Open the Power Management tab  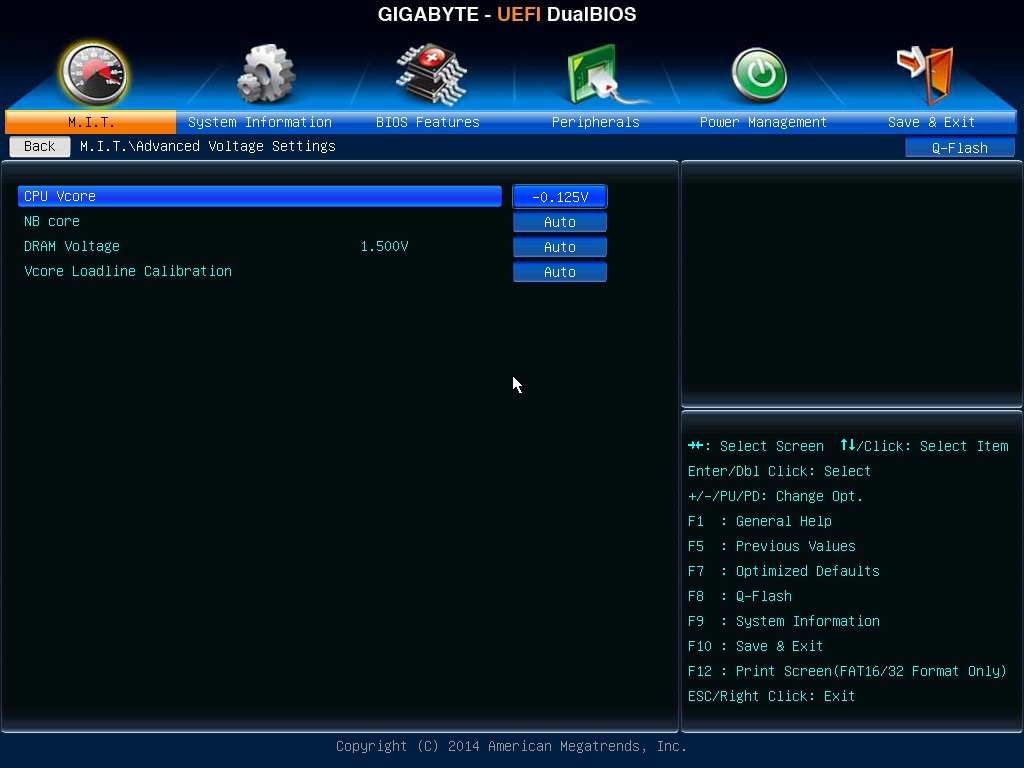[x=763, y=122]
